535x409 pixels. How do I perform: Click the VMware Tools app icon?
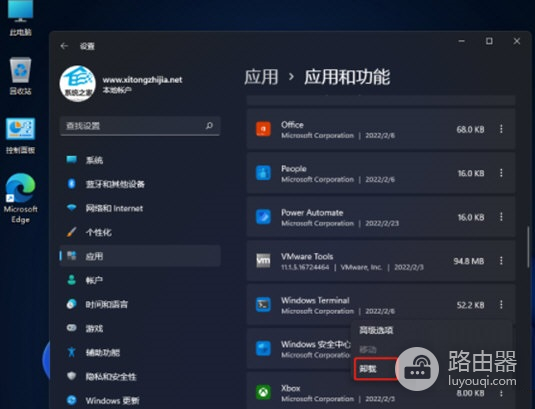[263, 261]
